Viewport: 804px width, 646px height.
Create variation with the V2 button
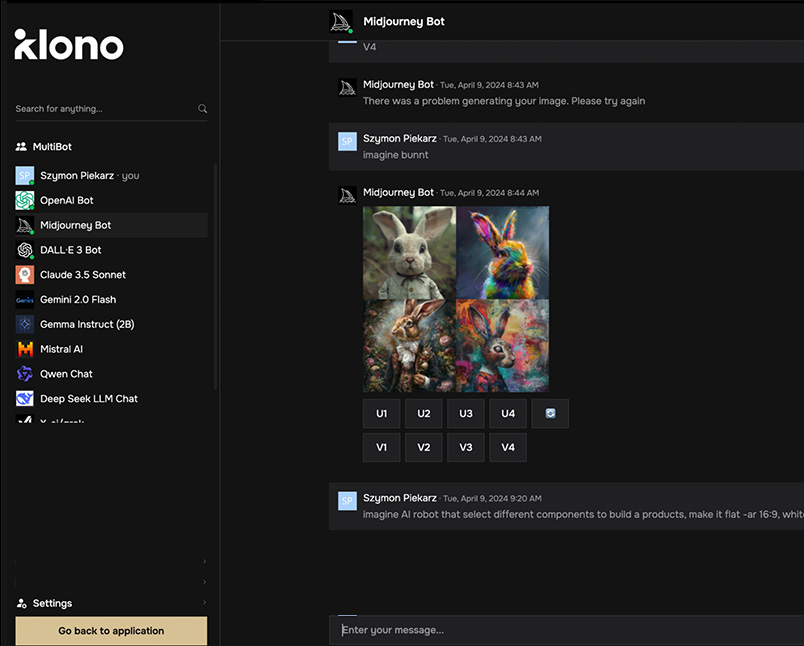[x=424, y=447]
